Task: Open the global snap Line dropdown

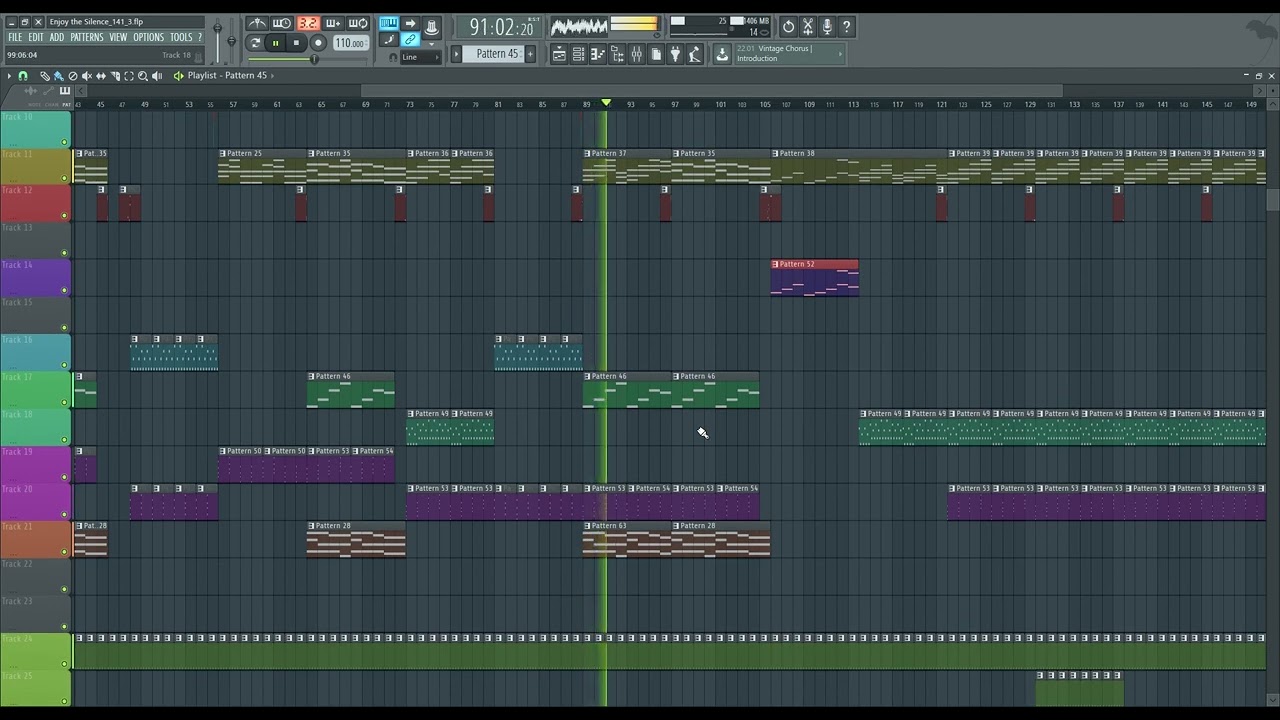Action: pos(422,57)
